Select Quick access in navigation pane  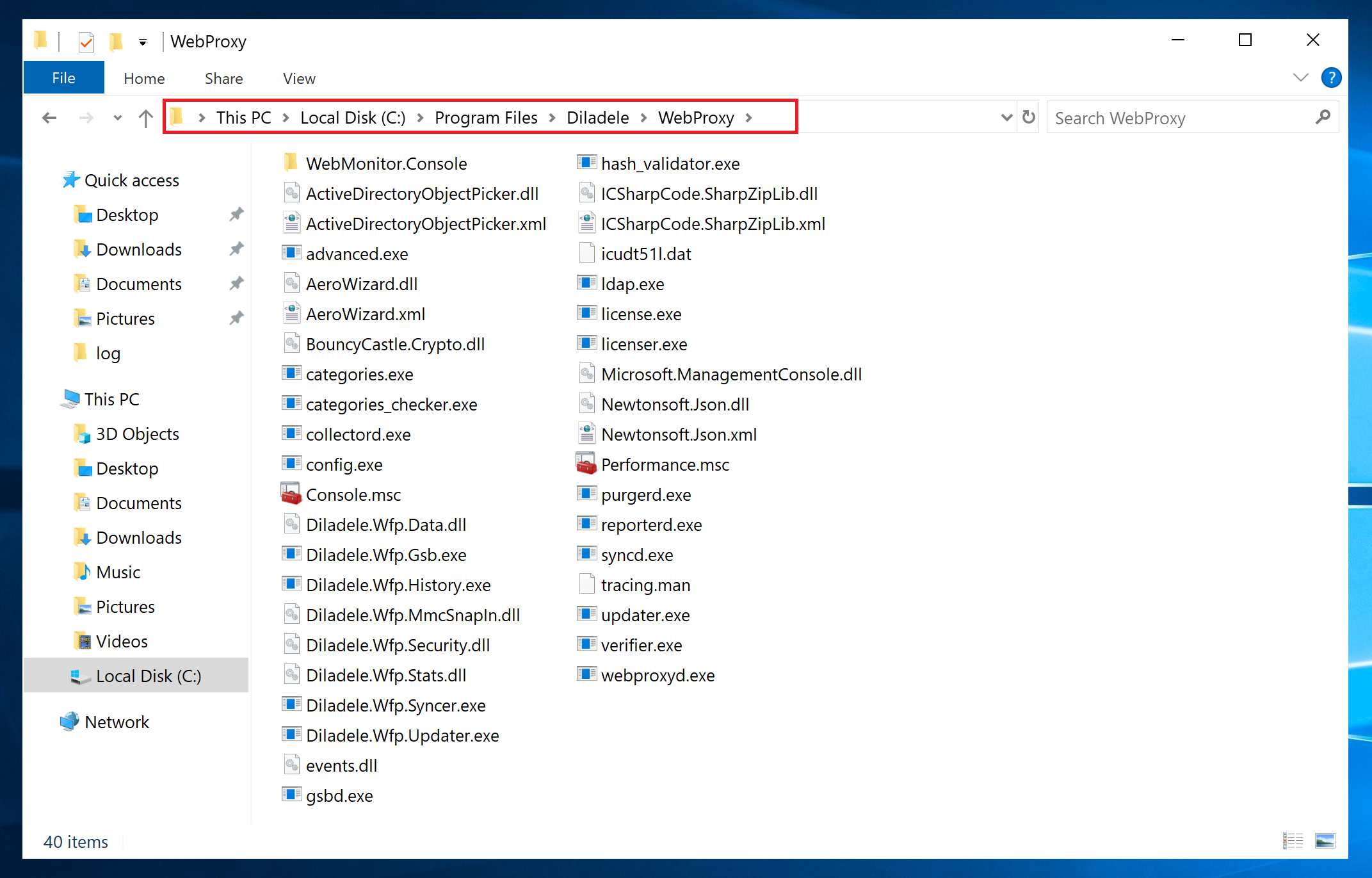click(x=131, y=181)
